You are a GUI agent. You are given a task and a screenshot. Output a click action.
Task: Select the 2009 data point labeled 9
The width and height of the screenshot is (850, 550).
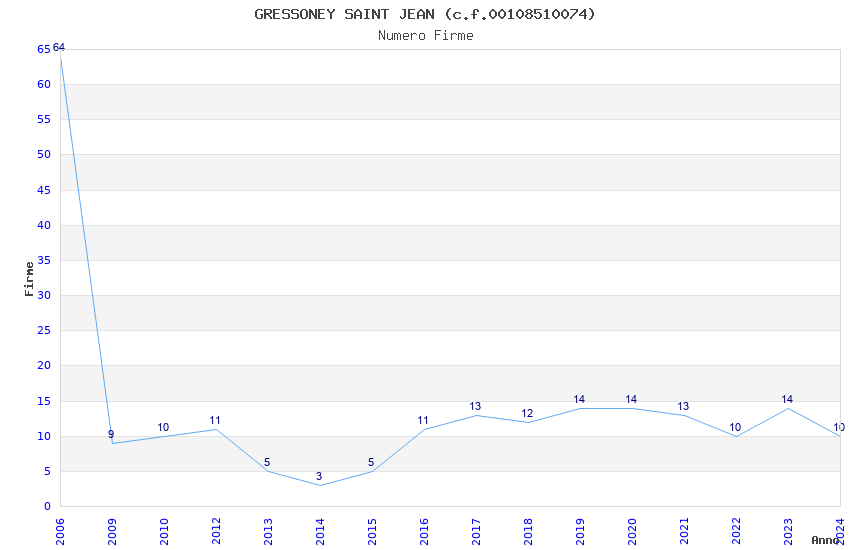pos(112,443)
